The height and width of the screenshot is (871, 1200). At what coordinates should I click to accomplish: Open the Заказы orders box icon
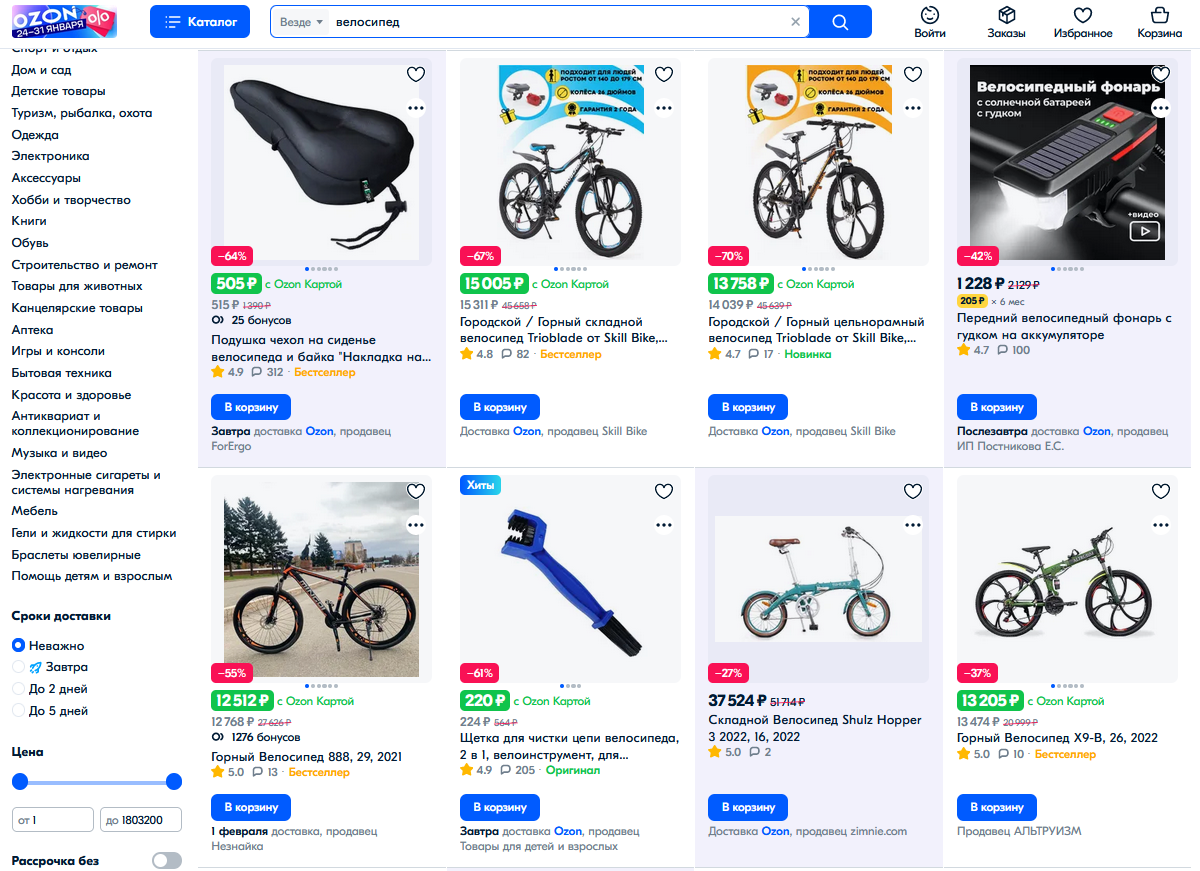click(1006, 22)
